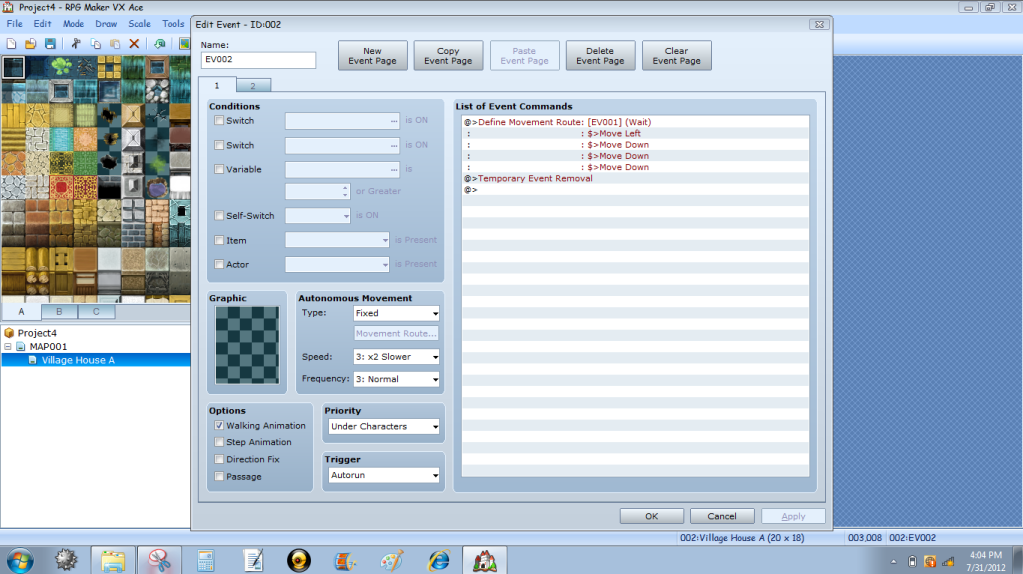Open the Mode menu
The height and width of the screenshot is (574, 1023).
pyautogui.click(x=73, y=23)
